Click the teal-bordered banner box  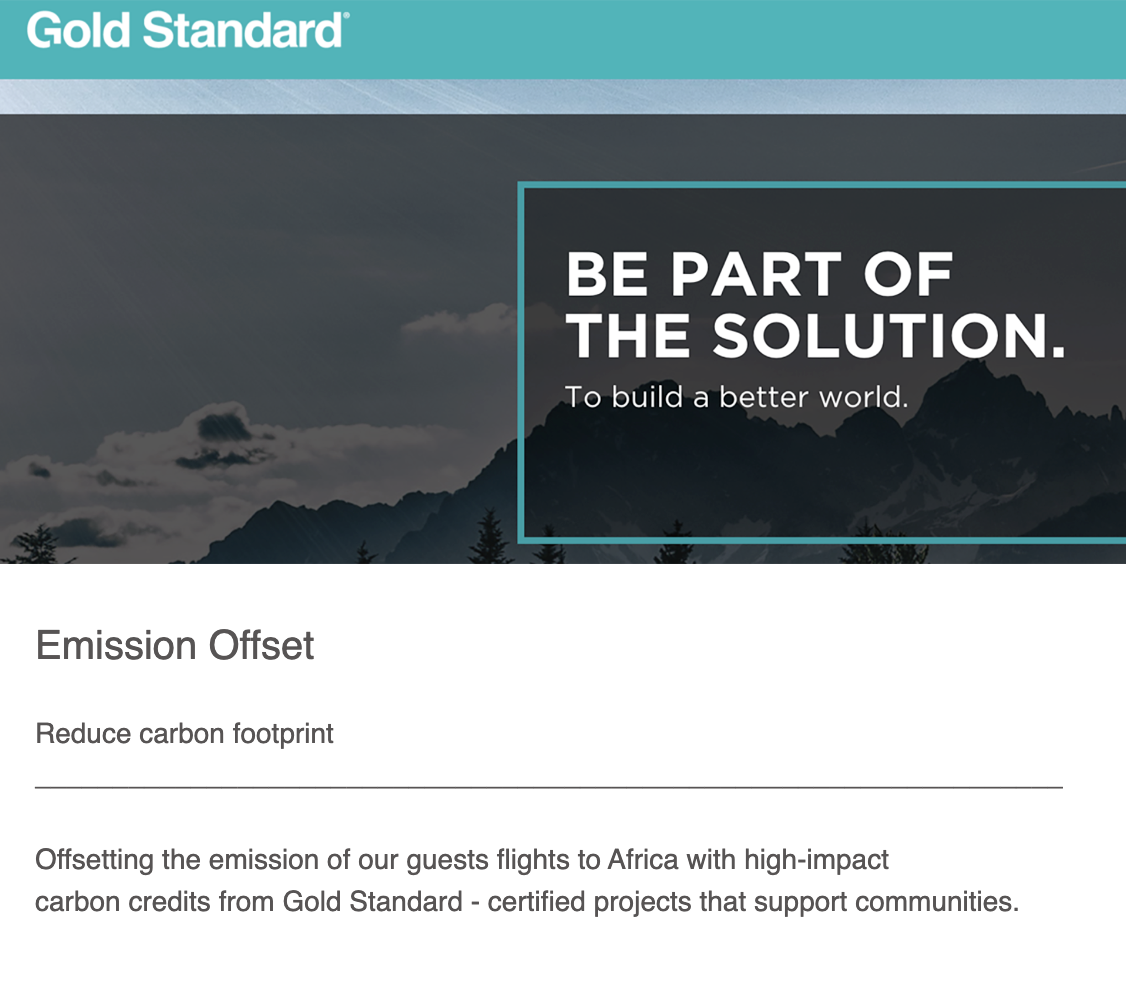[822, 363]
